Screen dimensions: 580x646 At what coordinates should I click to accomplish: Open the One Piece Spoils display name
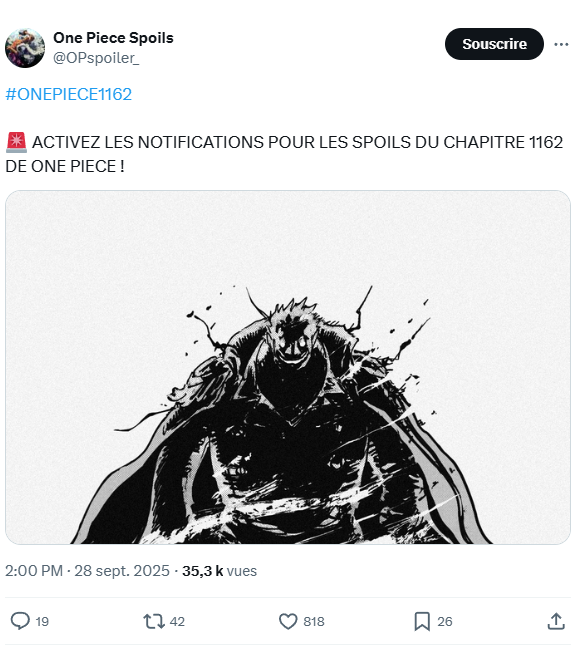point(113,38)
